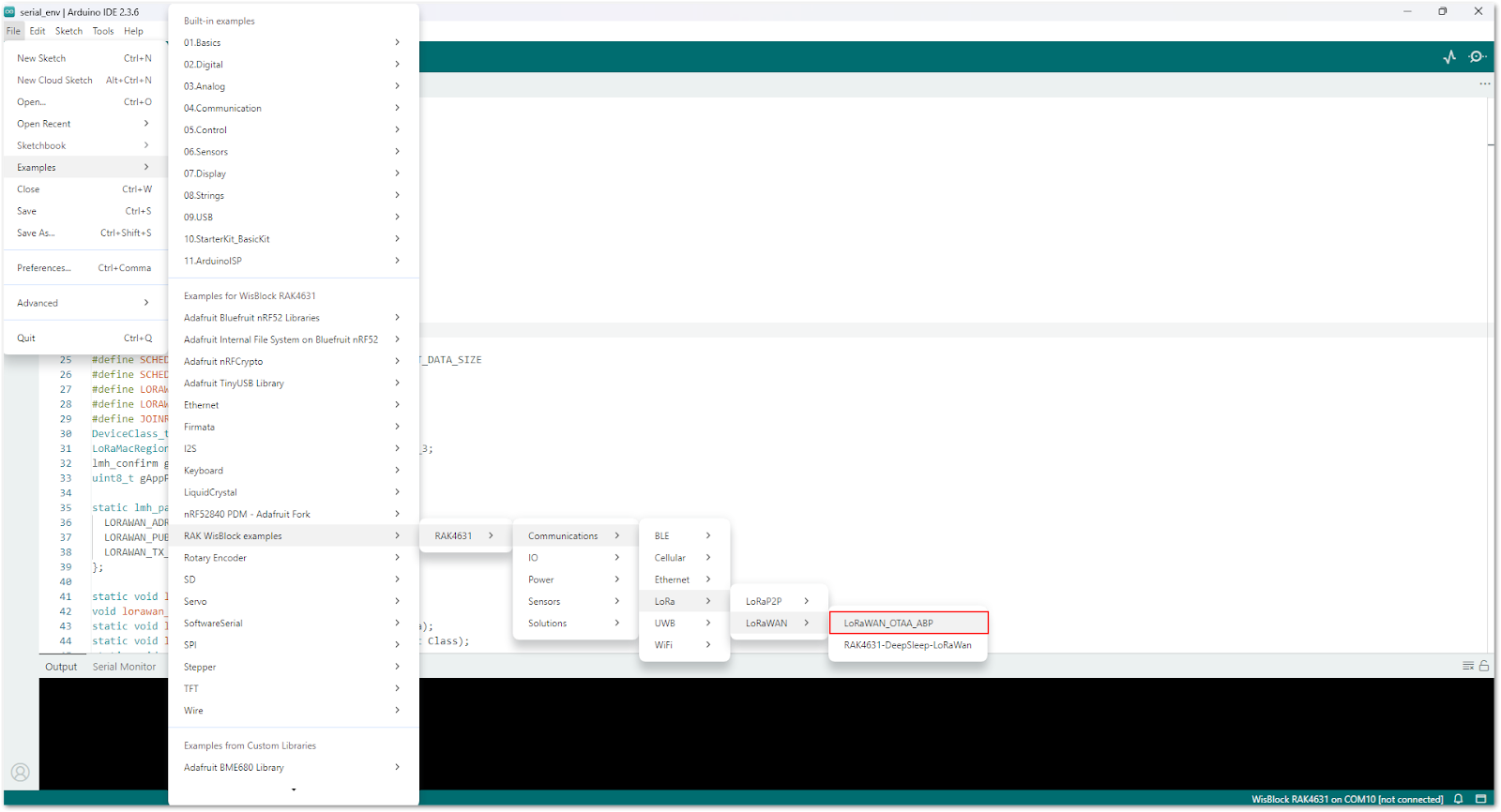The width and height of the screenshot is (1501, 812).
Task: Open the Help menu
Action: (134, 31)
